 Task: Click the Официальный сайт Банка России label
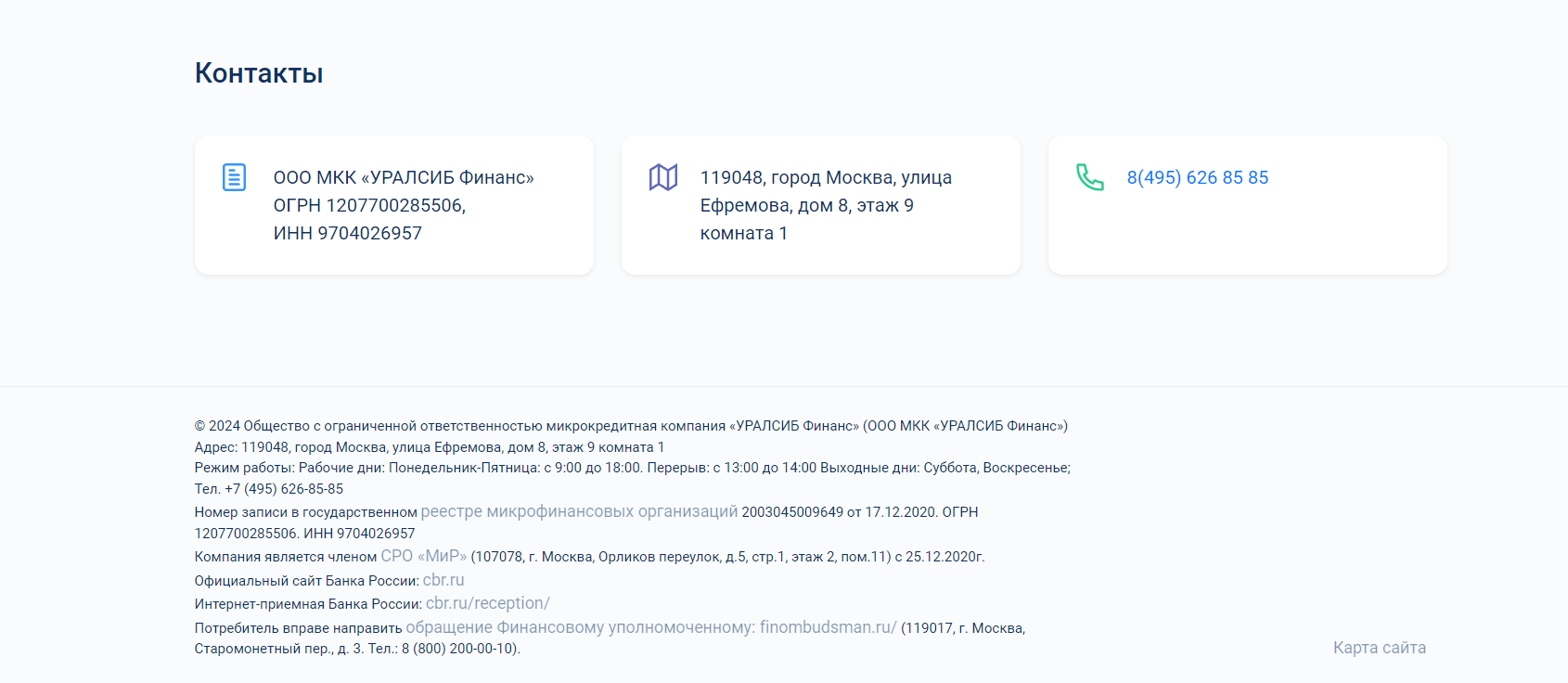point(306,581)
